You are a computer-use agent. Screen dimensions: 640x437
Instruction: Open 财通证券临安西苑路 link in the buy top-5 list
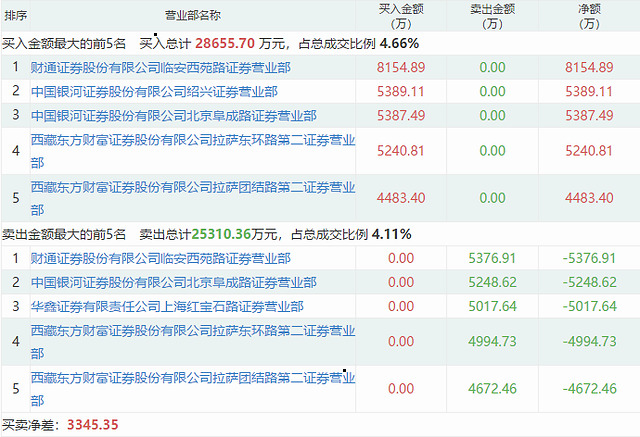(x=160, y=67)
